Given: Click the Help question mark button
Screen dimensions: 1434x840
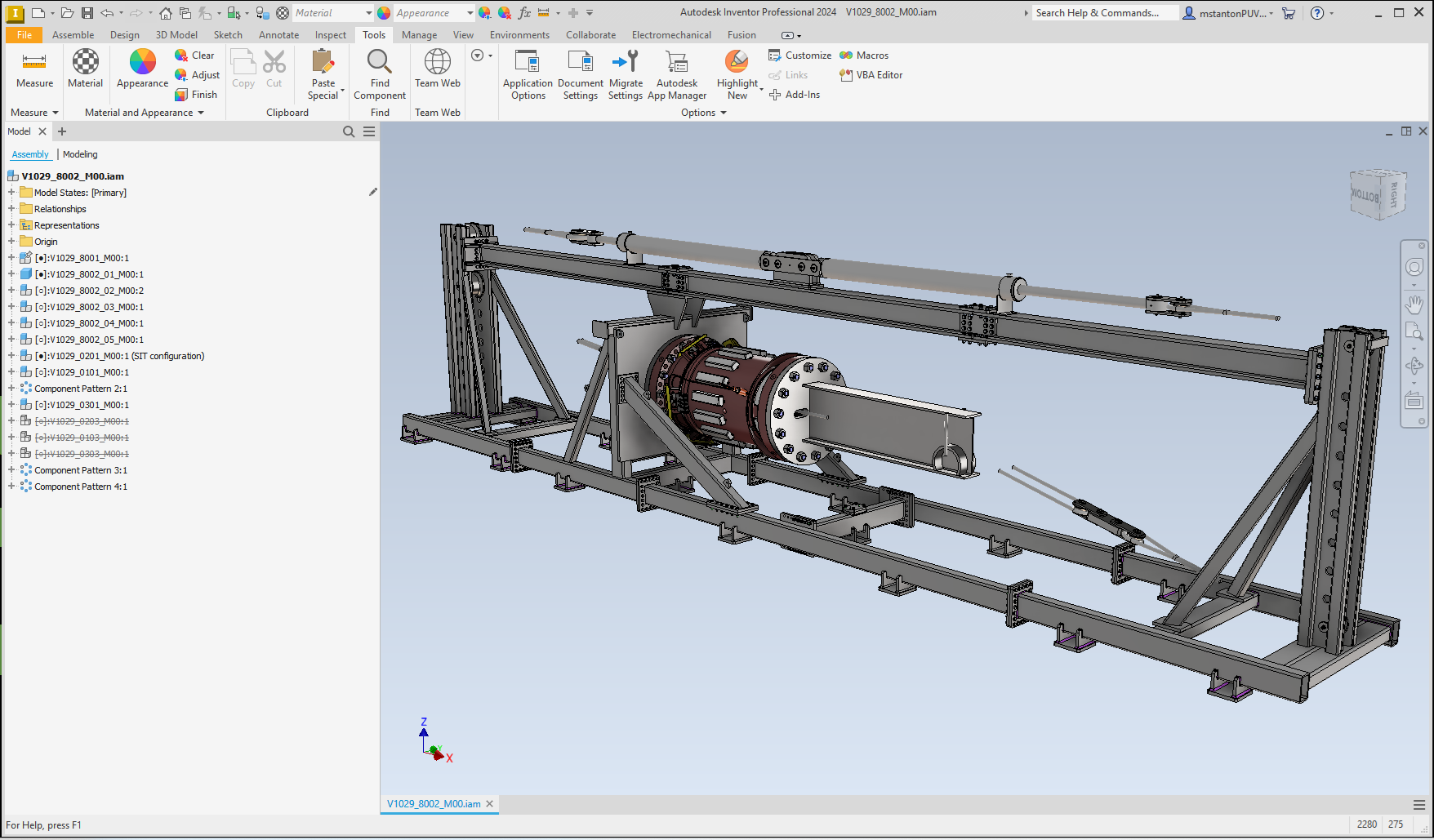Looking at the screenshot, I should point(1317,13).
